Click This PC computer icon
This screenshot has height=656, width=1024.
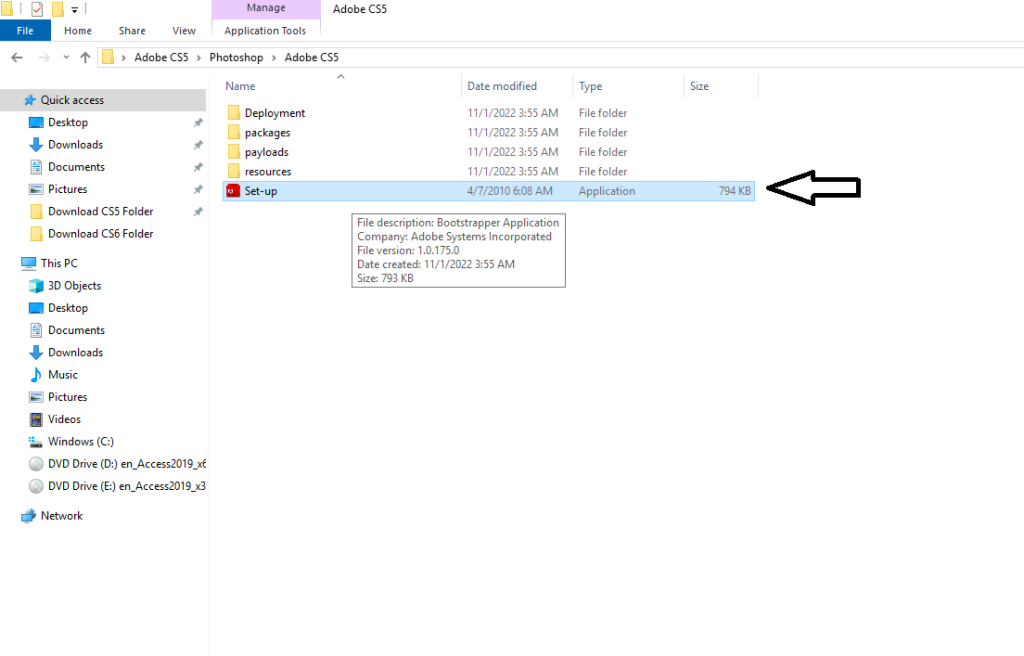click(29, 263)
